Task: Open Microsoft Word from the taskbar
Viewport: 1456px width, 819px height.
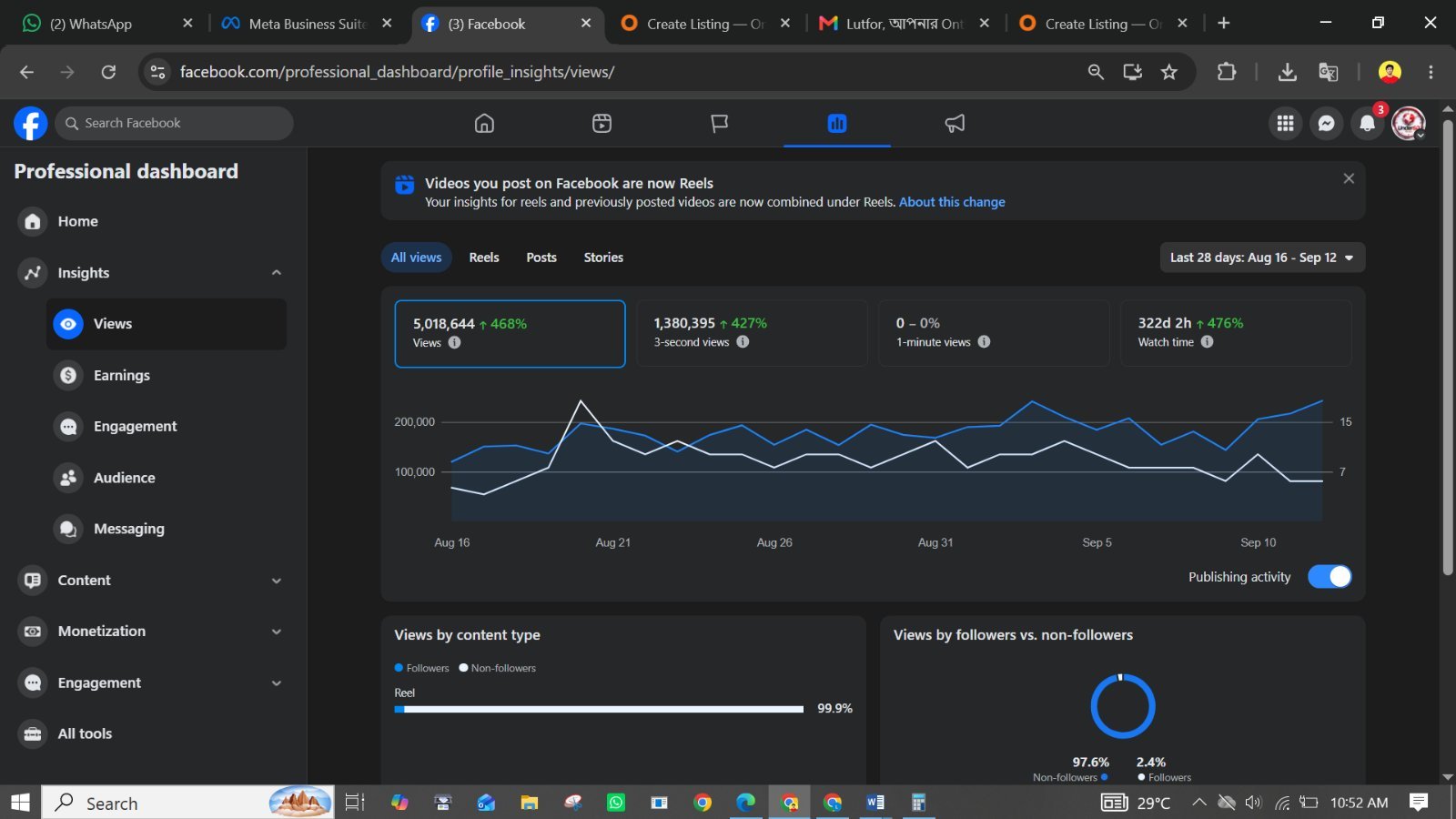Action: [x=875, y=803]
